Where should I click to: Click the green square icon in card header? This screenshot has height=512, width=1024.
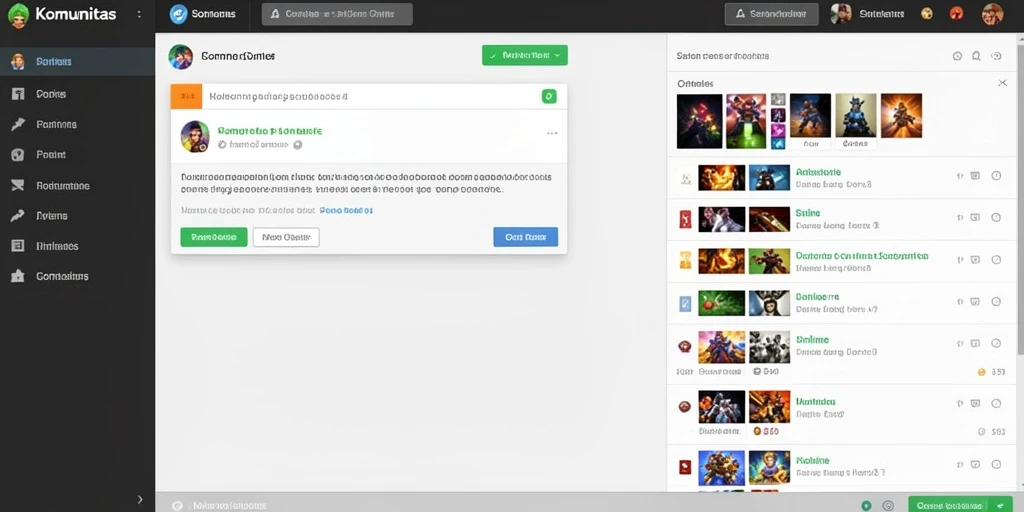coord(549,97)
